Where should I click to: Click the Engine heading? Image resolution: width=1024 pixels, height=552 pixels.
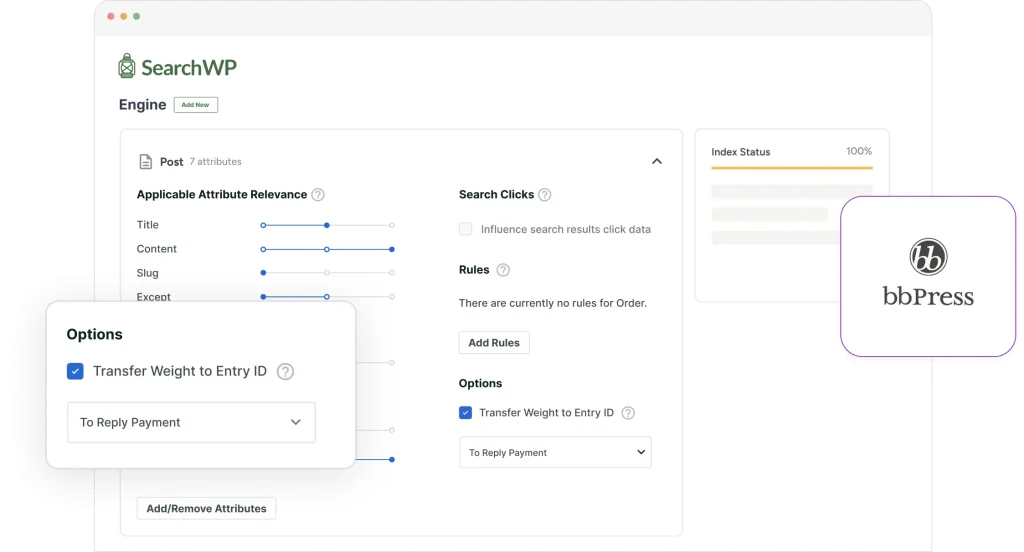pos(142,105)
